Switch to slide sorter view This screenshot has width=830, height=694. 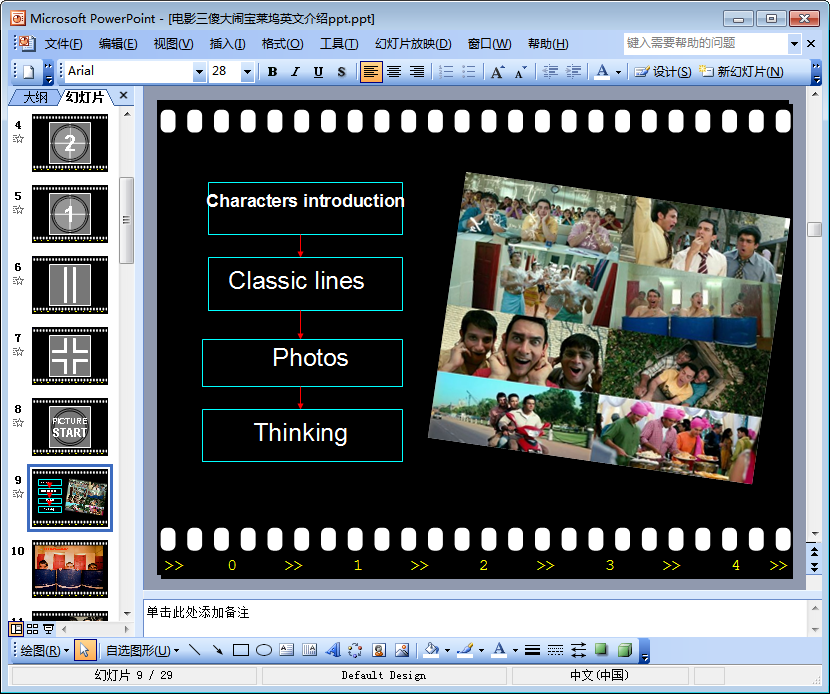coord(32,629)
